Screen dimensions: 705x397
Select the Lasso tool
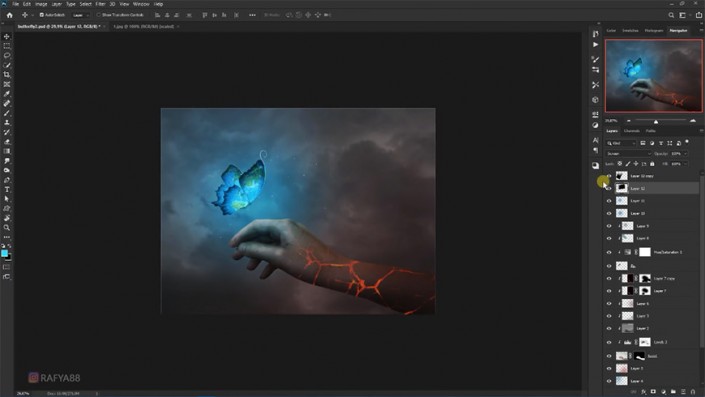7,55
